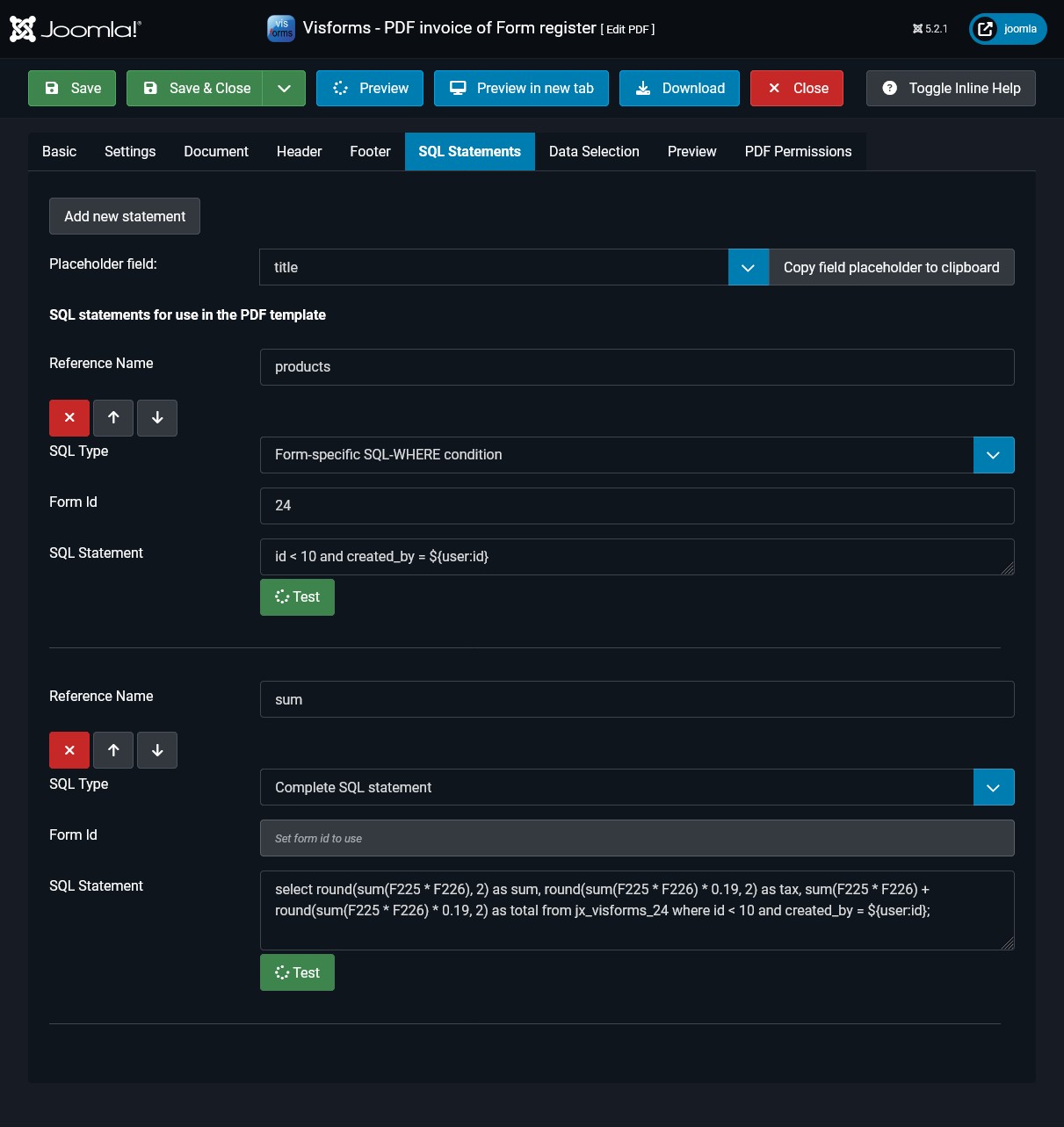The width and height of the screenshot is (1064, 1127).
Task: Open the PDF Permissions tab
Action: tap(798, 152)
